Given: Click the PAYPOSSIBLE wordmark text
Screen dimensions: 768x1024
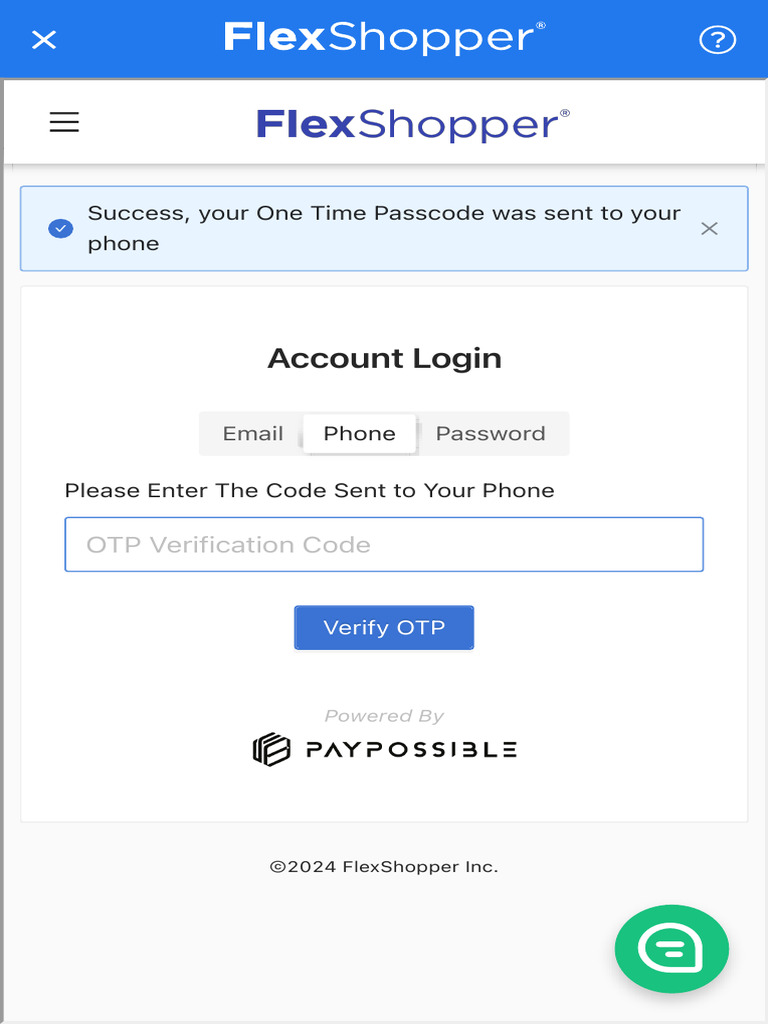Looking at the screenshot, I should (411, 750).
